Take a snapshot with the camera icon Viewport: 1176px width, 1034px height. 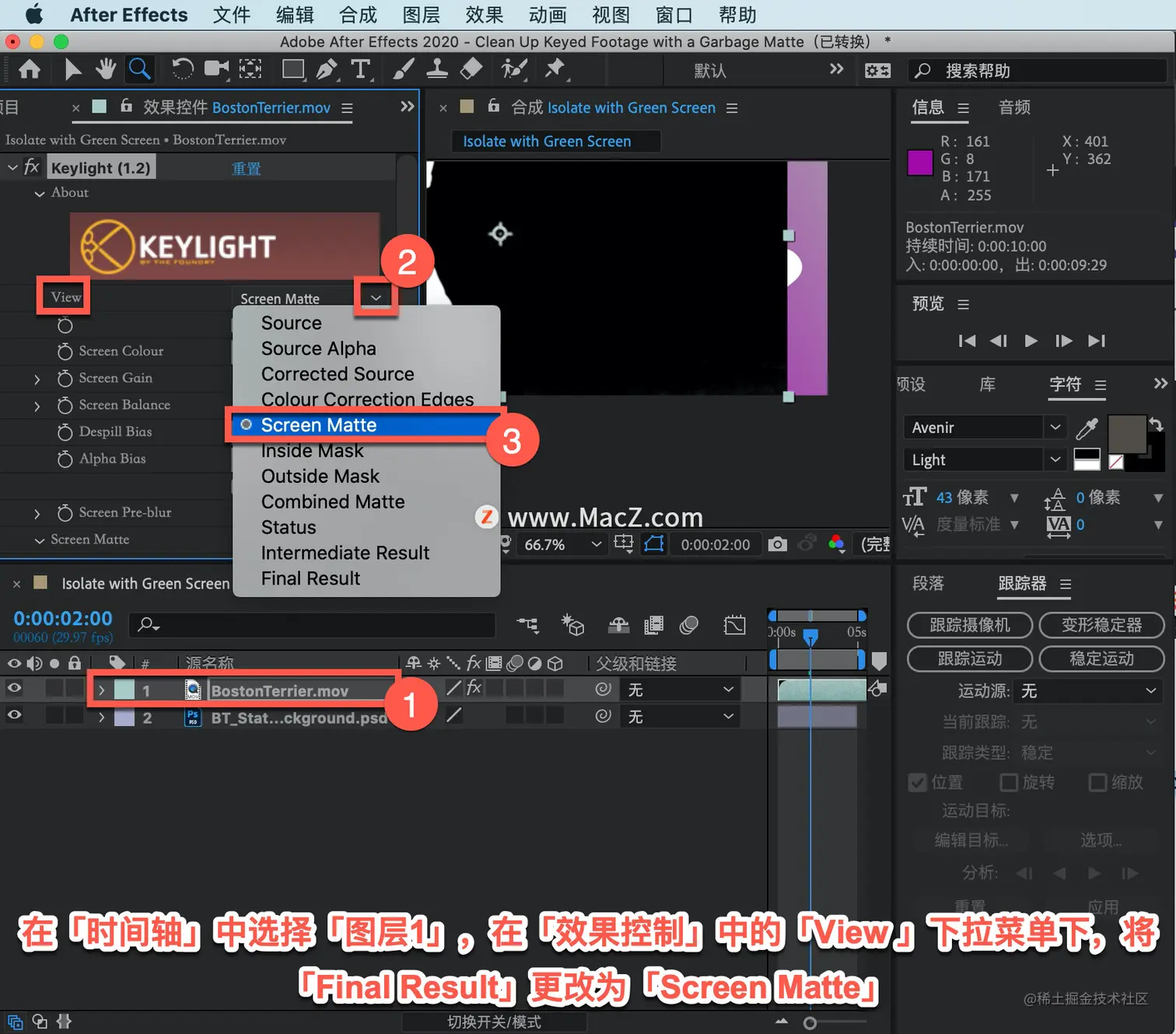777,544
